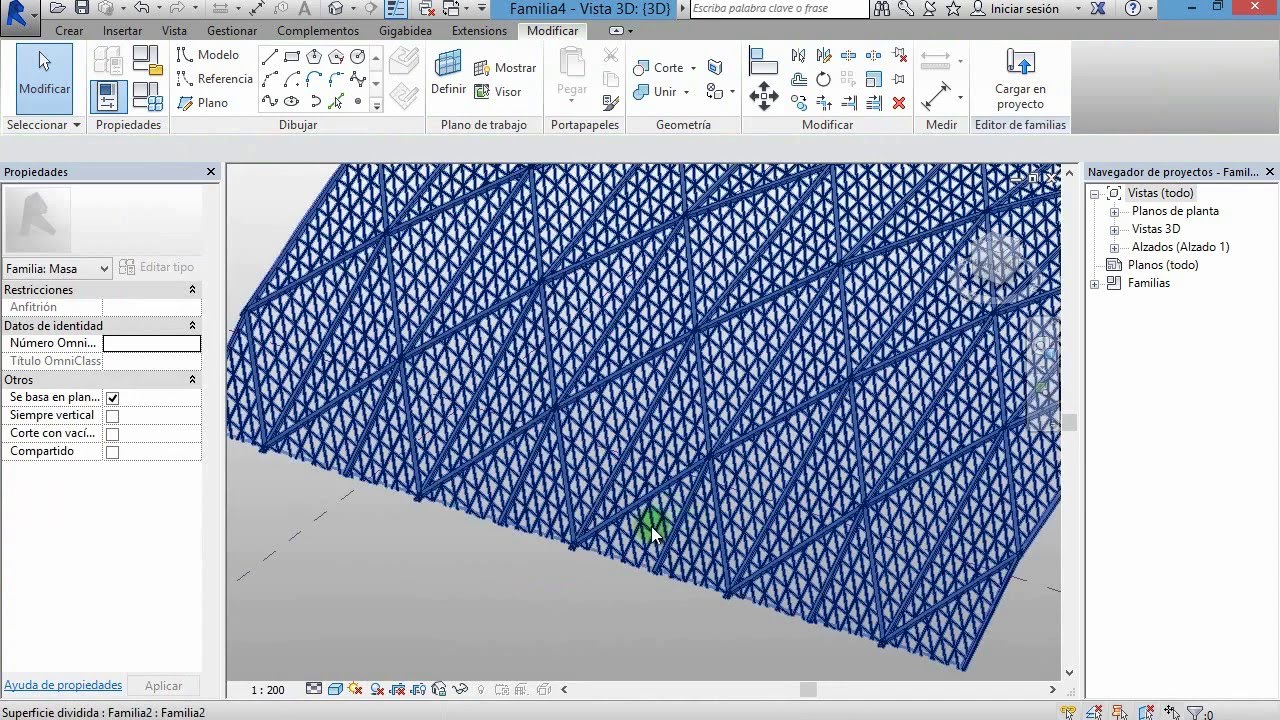Select the Ellipse draw tool
Screen dimensions: 1280x720
point(292,101)
